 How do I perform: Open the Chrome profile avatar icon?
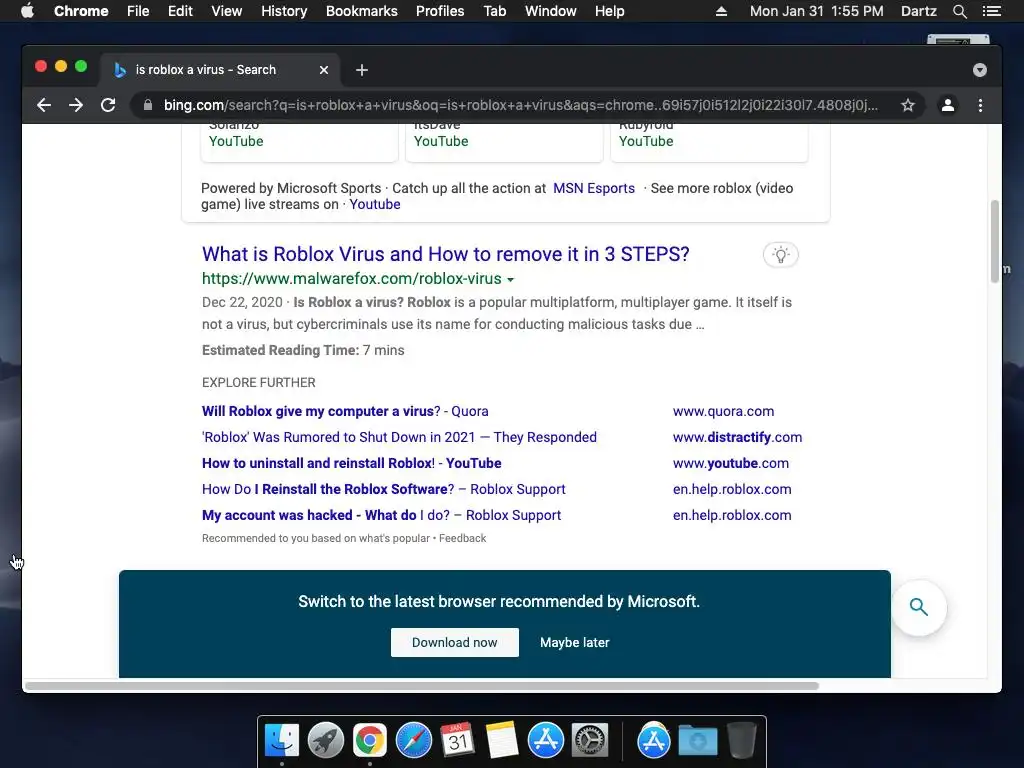(x=948, y=105)
